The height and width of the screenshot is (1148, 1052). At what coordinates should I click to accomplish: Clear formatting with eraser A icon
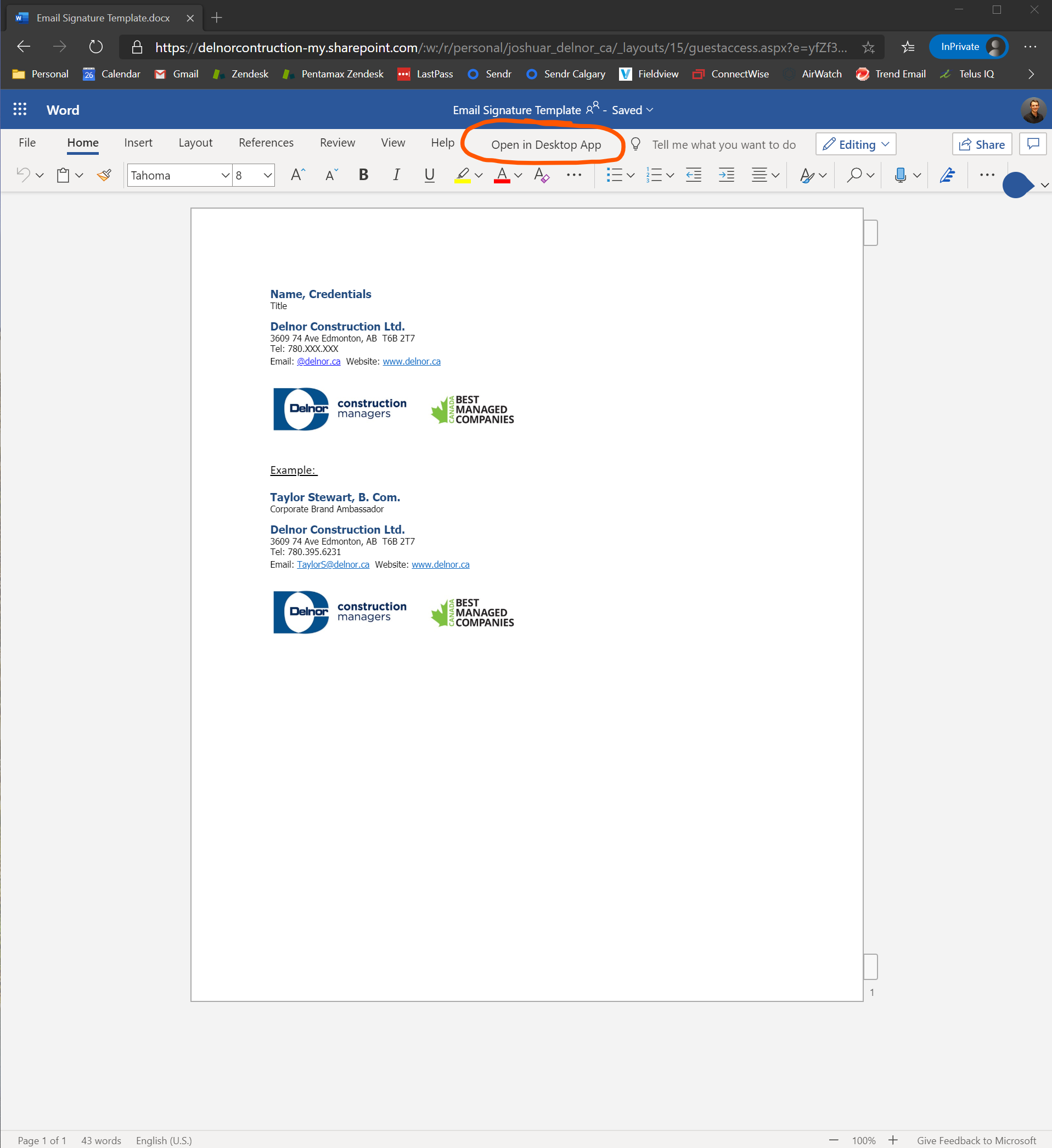(542, 175)
